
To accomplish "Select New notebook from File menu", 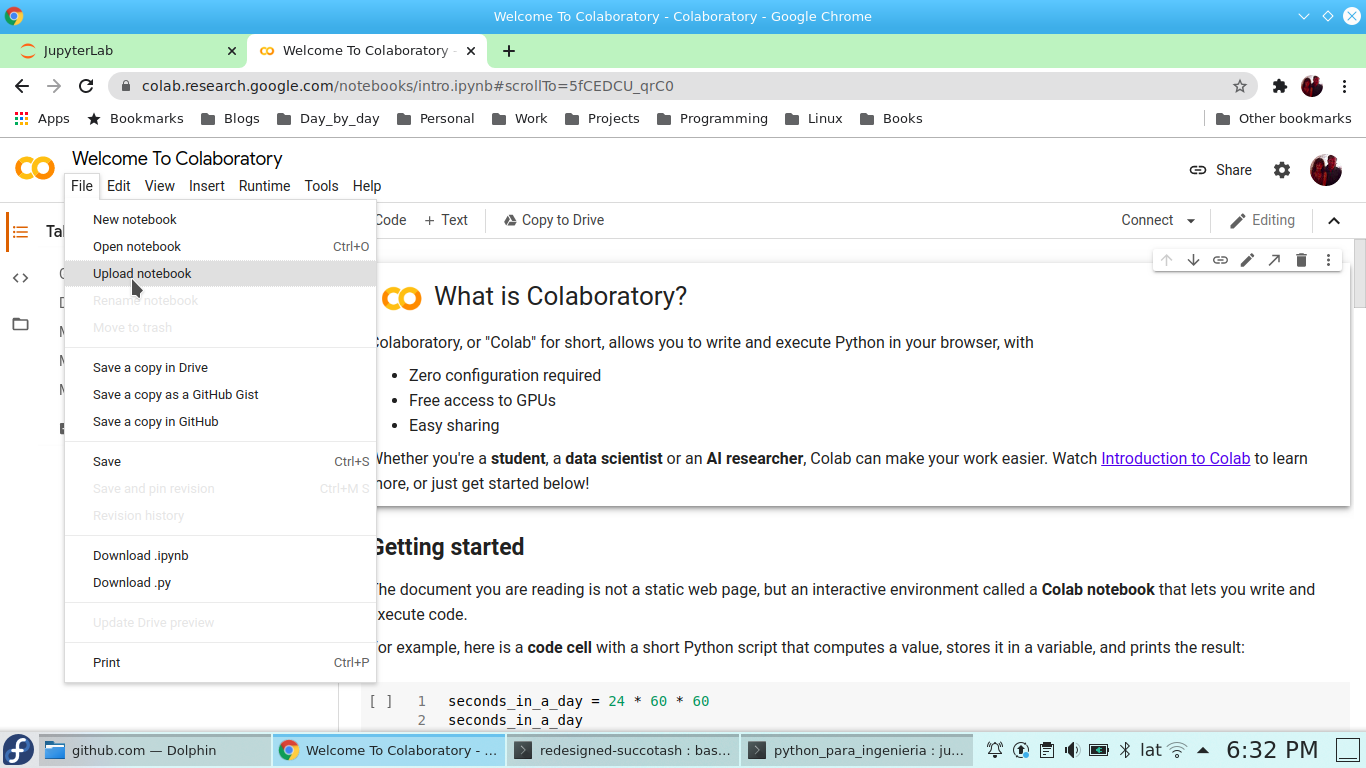I will [221, 220].
